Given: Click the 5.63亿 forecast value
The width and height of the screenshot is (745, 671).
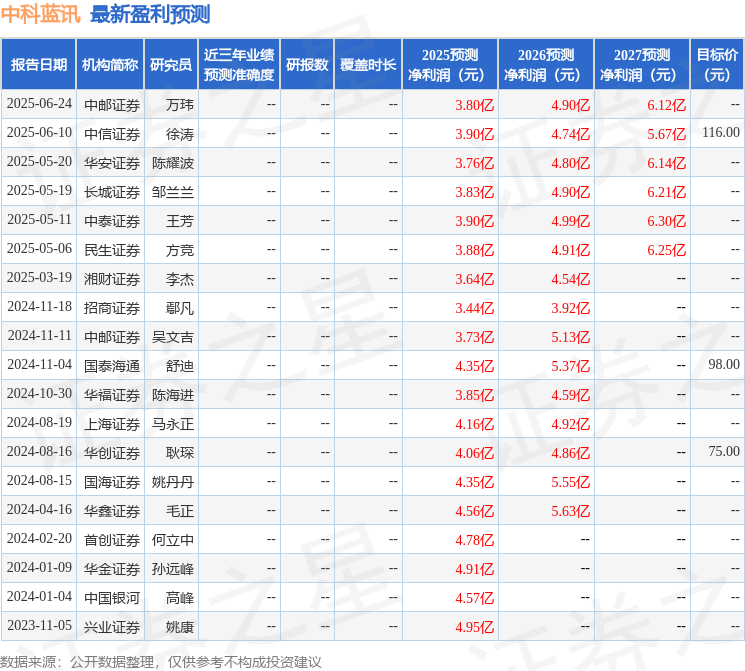Looking at the screenshot, I should coord(570,510).
